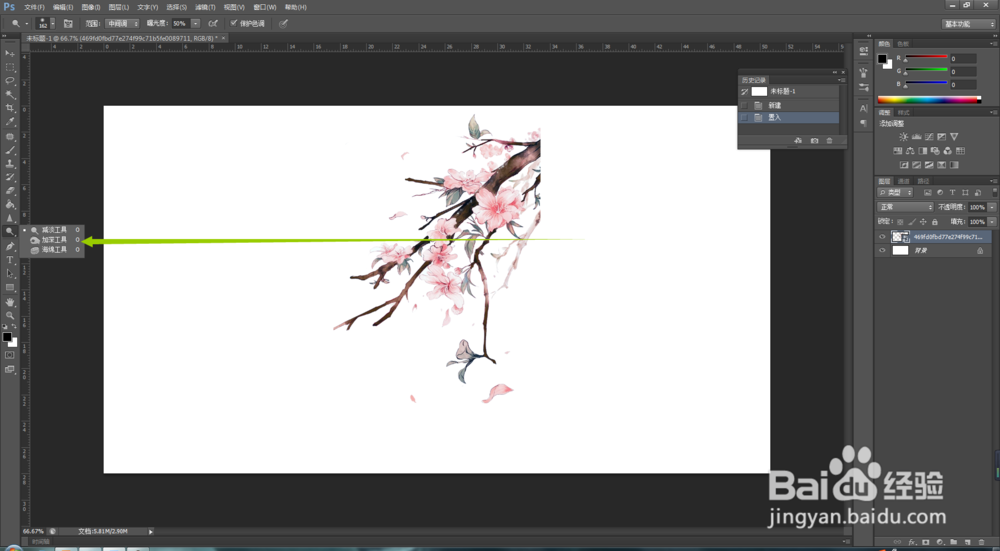Select the Eraser tool
1000x551 pixels.
tap(10, 191)
